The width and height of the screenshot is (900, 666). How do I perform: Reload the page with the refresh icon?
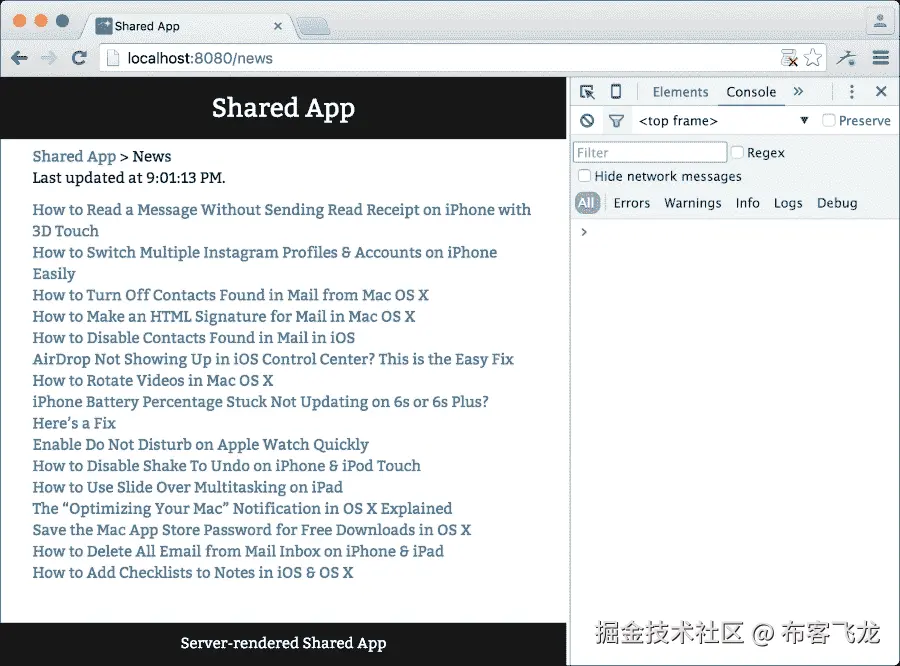(79, 58)
